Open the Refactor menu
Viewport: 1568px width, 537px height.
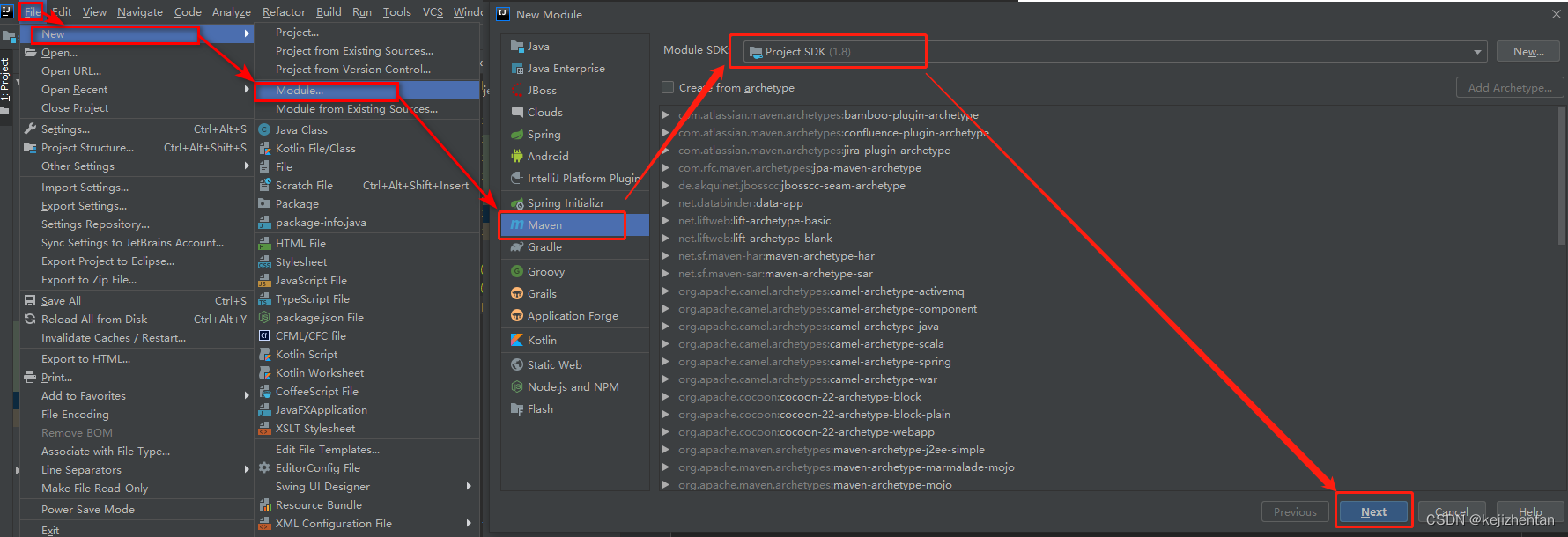pos(284,12)
